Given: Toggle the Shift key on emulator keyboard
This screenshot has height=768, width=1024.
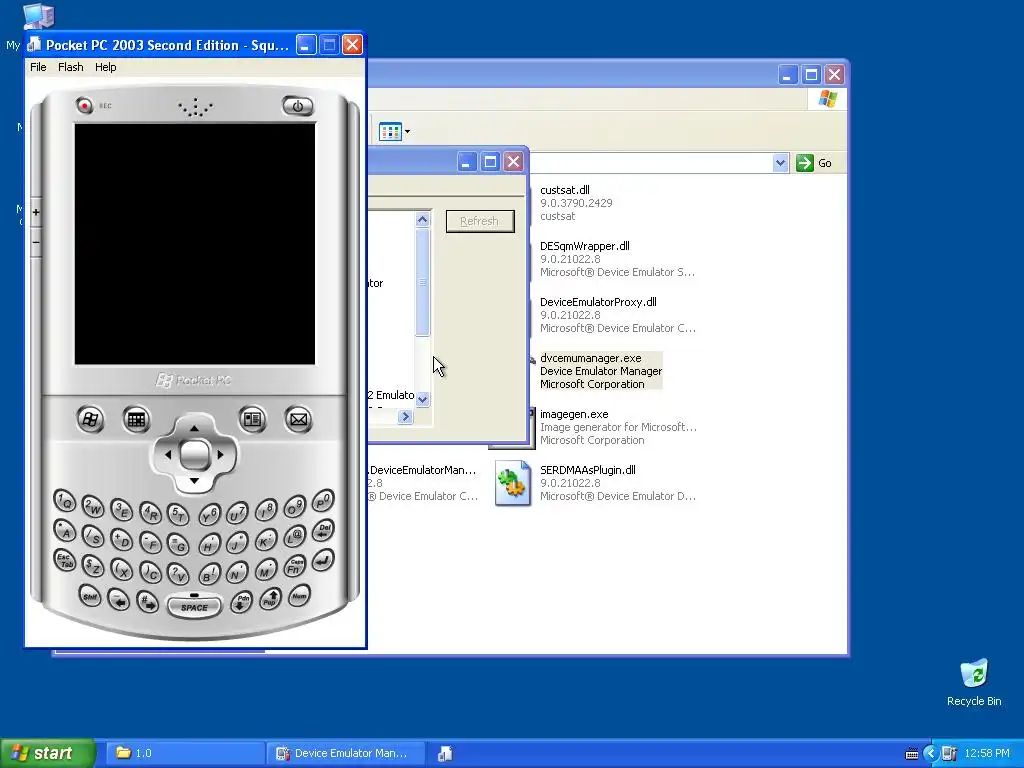Looking at the screenshot, I should pyautogui.click(x=90, y=596).
